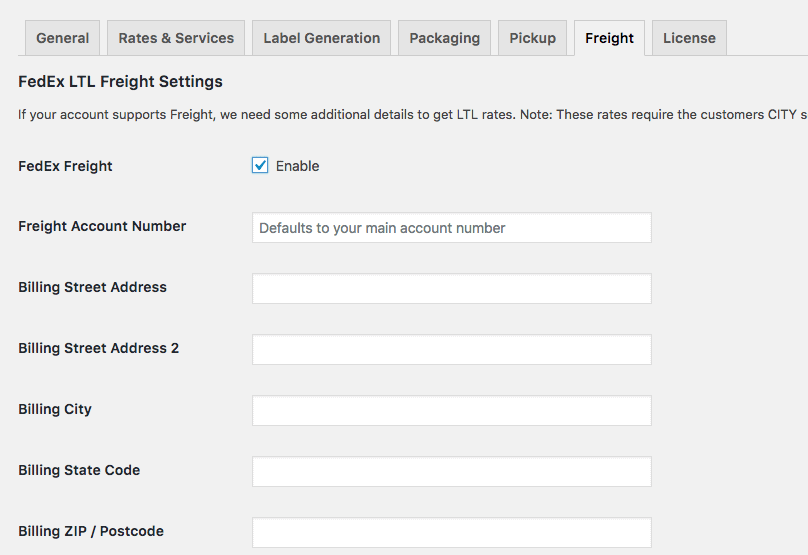Switch to the License tab
The width and height of the screenshot is (808, 555).
(689, 38)
